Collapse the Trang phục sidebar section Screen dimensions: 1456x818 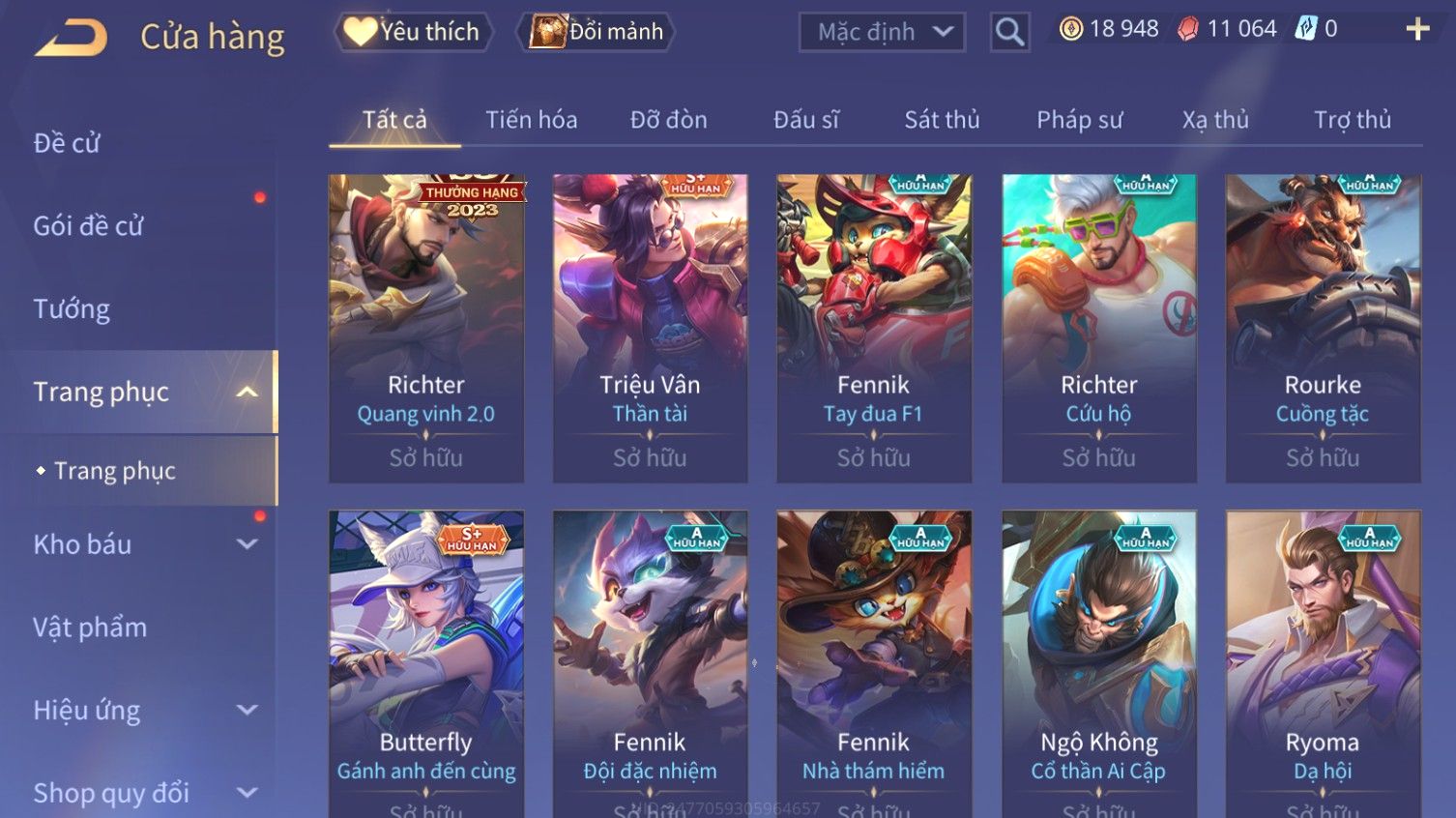click(x=248, y=392)
